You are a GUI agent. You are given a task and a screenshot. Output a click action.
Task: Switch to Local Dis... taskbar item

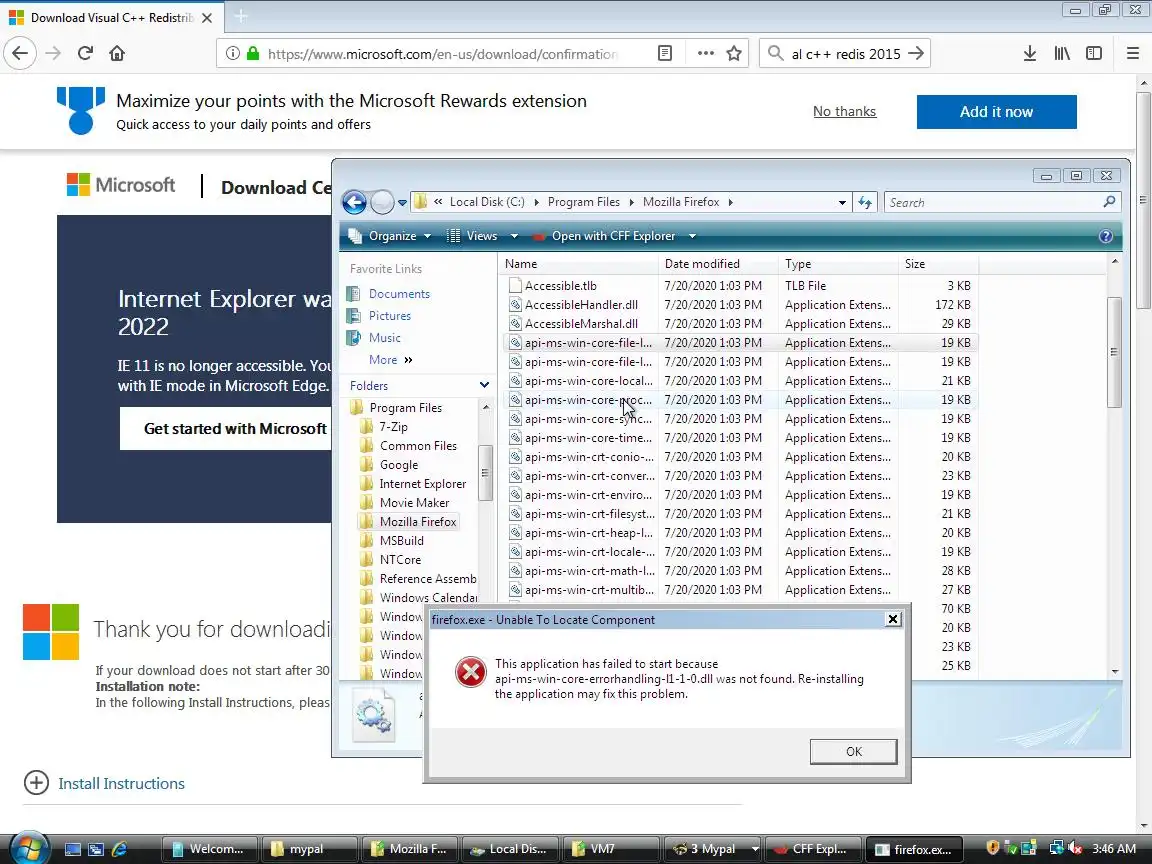click(x=510, y=849)
